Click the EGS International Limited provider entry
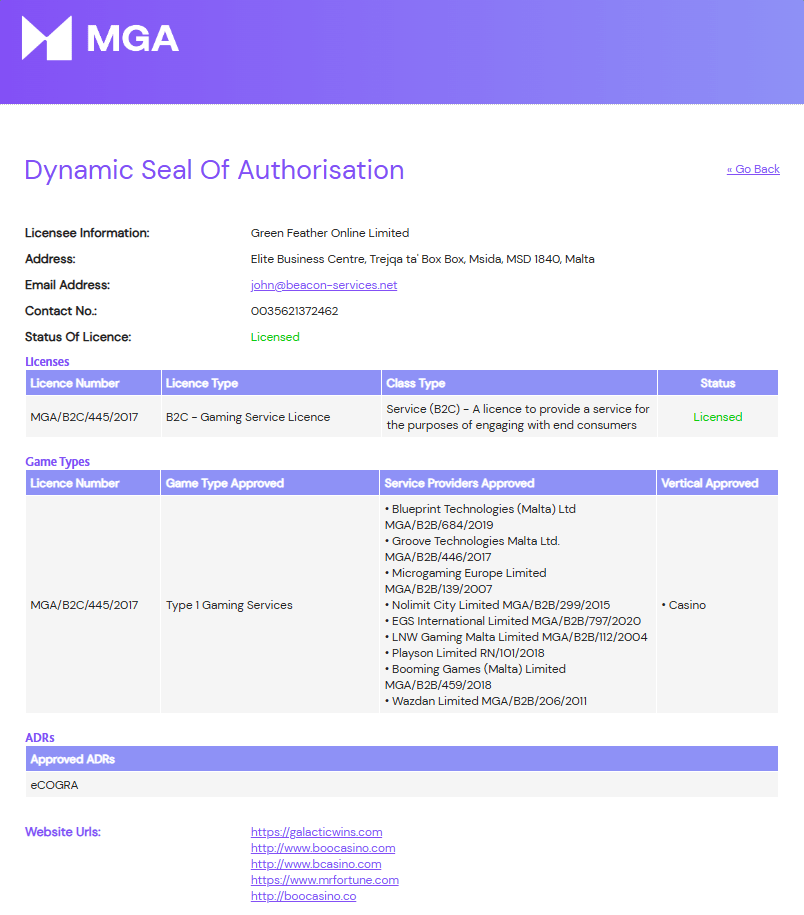 point(513,621)
